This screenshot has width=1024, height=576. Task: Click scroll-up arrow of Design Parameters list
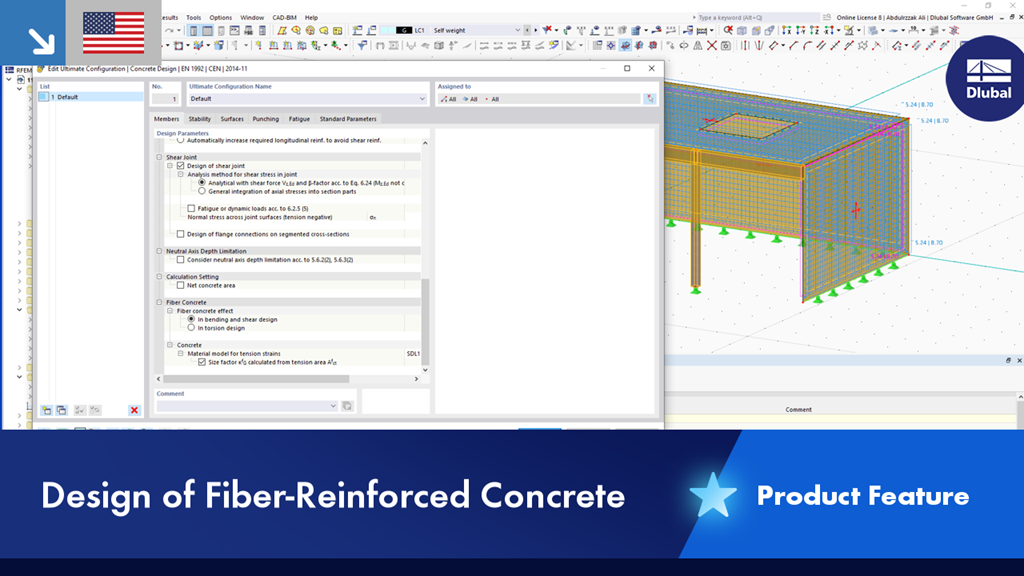point(425,142)
